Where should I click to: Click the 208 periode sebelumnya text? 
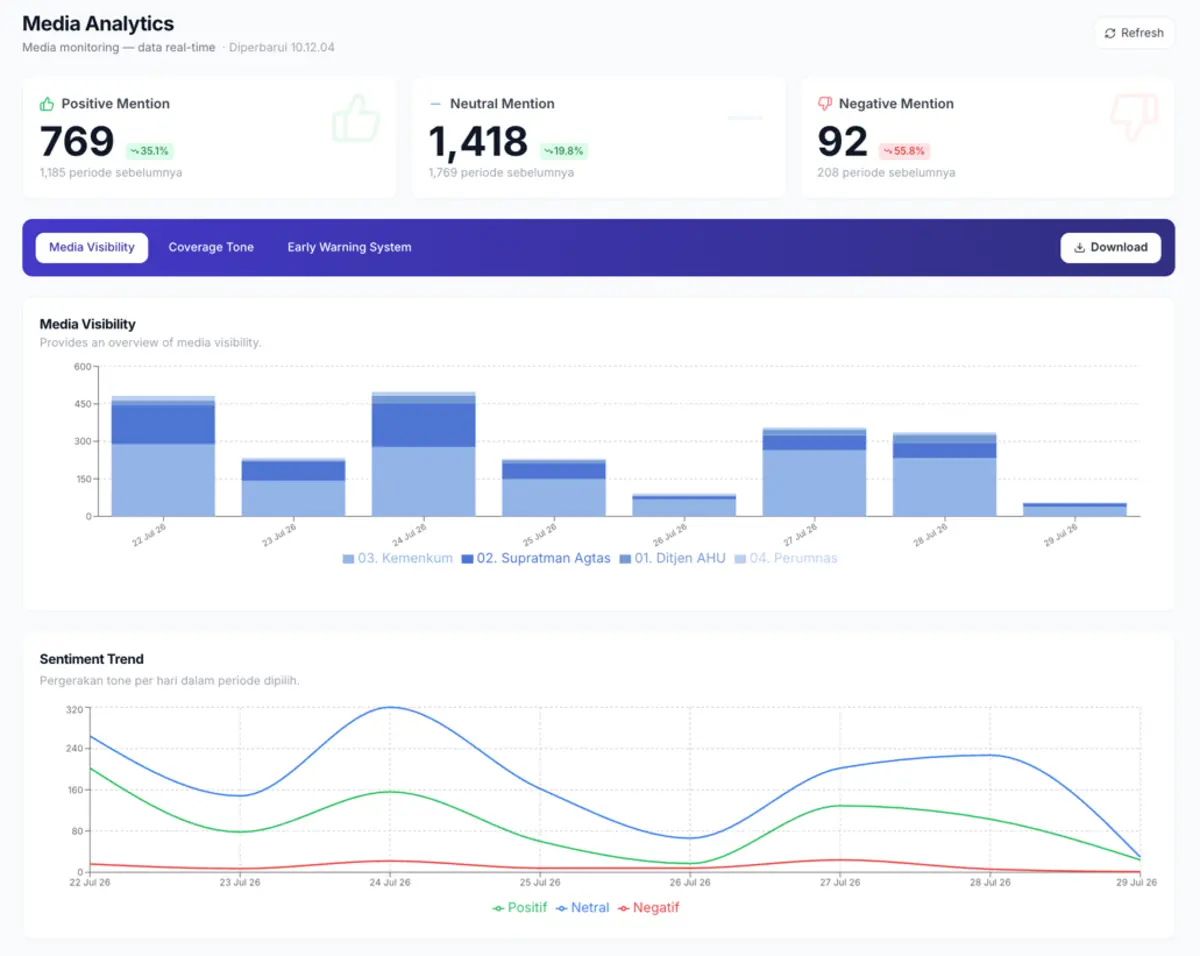tap(886, 172)
